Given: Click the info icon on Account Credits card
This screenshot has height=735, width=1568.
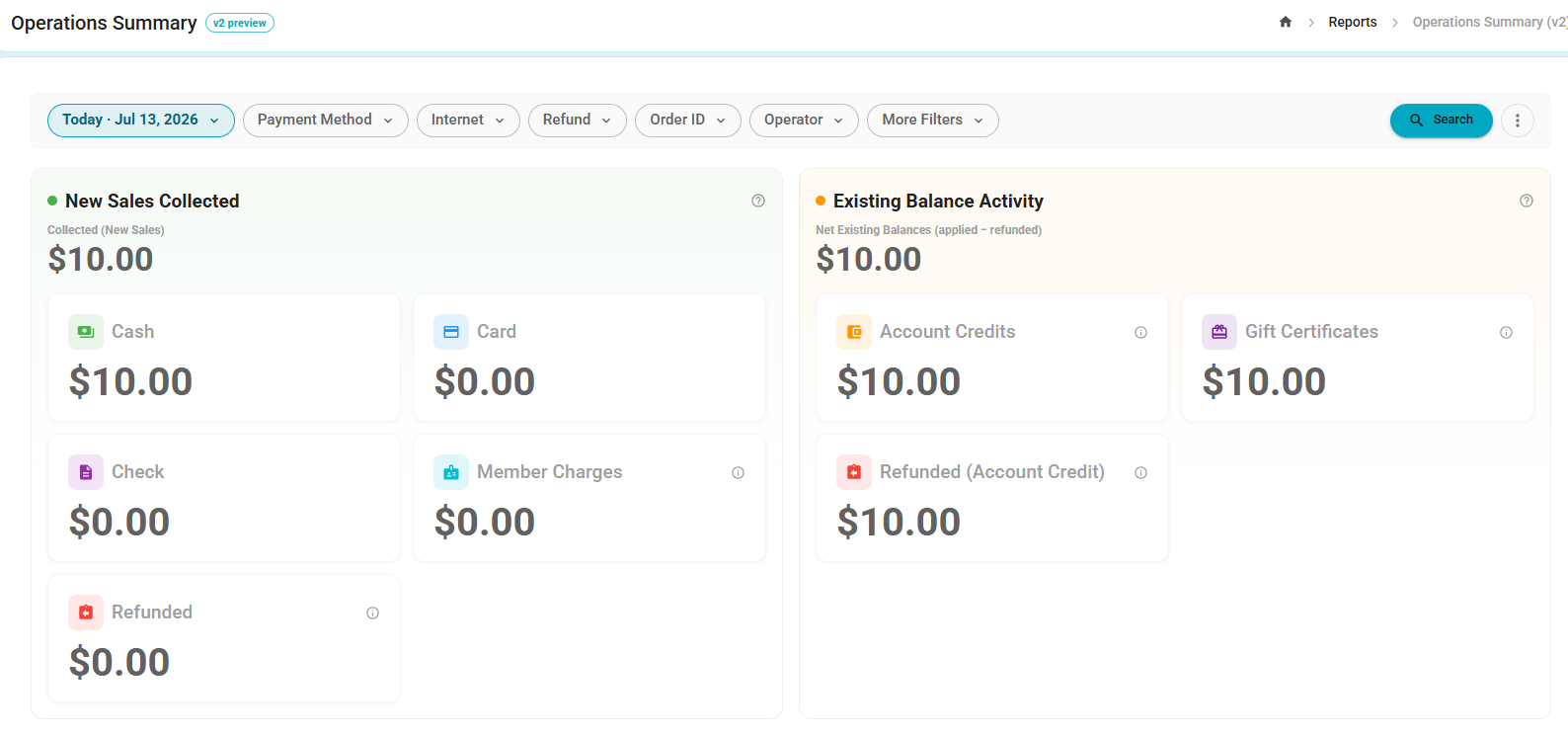Looking at the screenshot, I should tap(1140, 333).
